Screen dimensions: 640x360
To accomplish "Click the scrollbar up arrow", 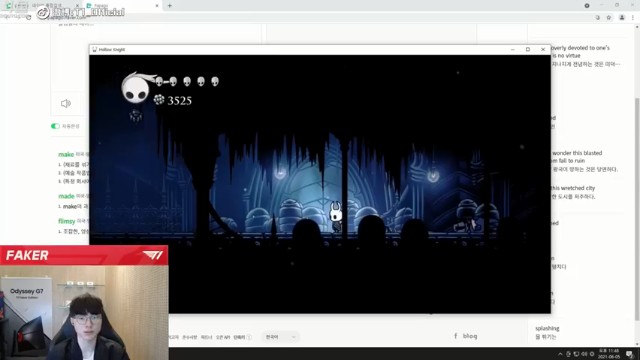I will pyautogui.click(x=637, y=27).
